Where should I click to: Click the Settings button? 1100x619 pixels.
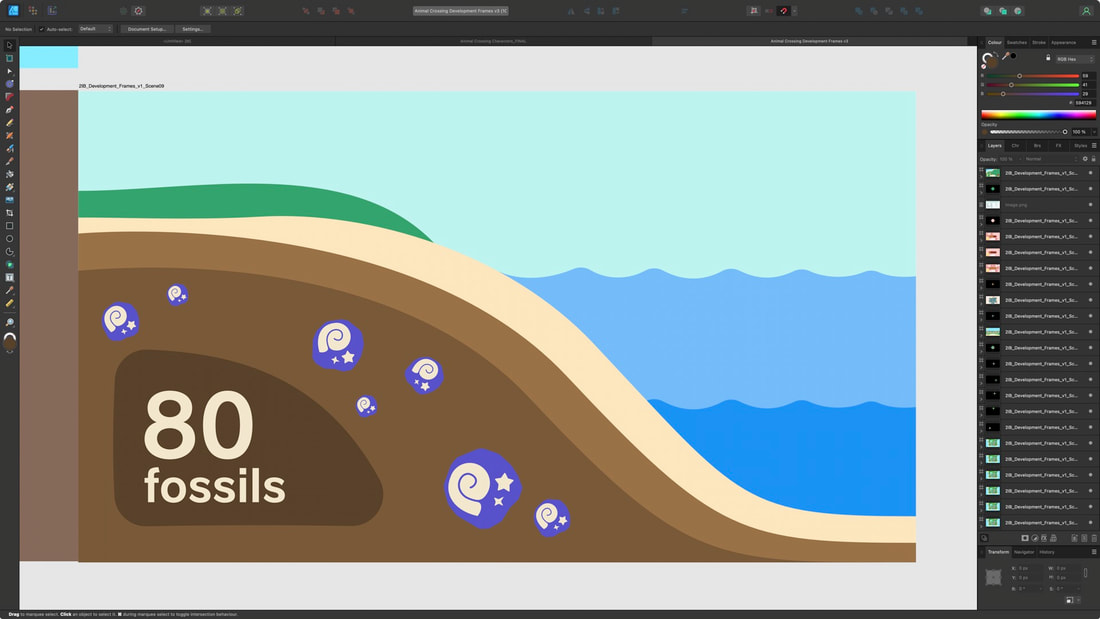[192, 29]
